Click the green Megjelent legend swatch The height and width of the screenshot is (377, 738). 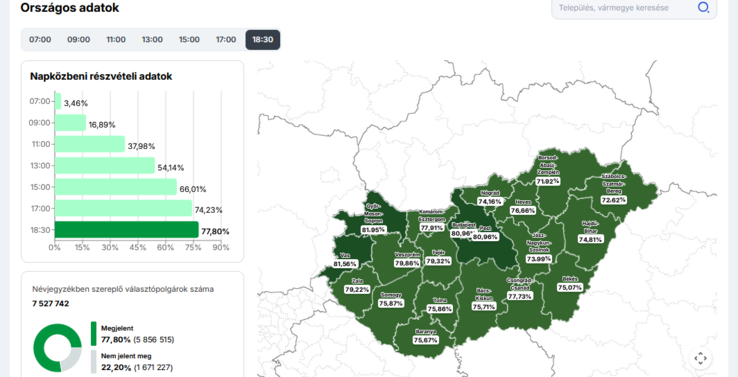click(94, 334)
